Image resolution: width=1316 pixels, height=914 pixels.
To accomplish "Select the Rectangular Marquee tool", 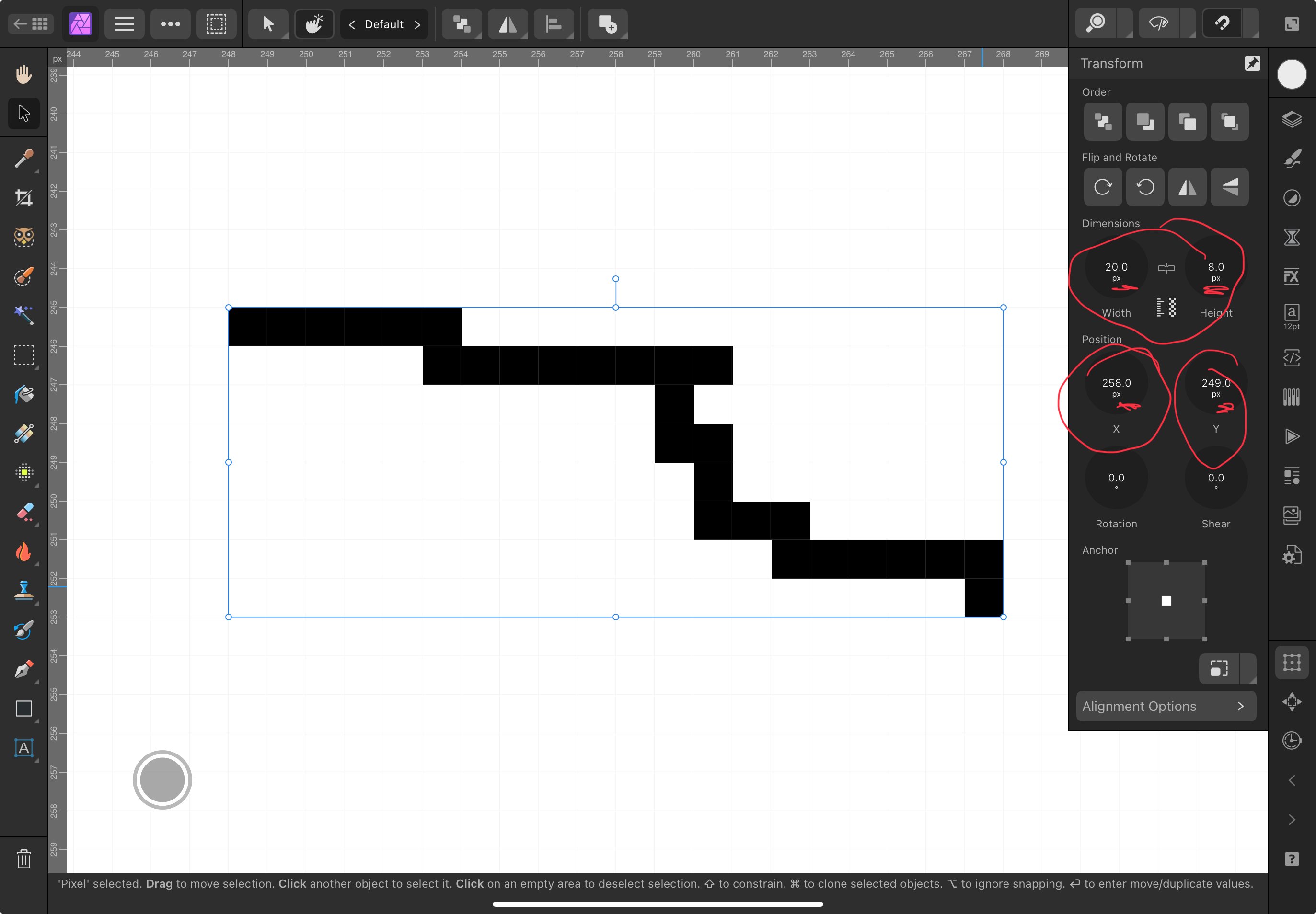I will (x=23, y=354).
